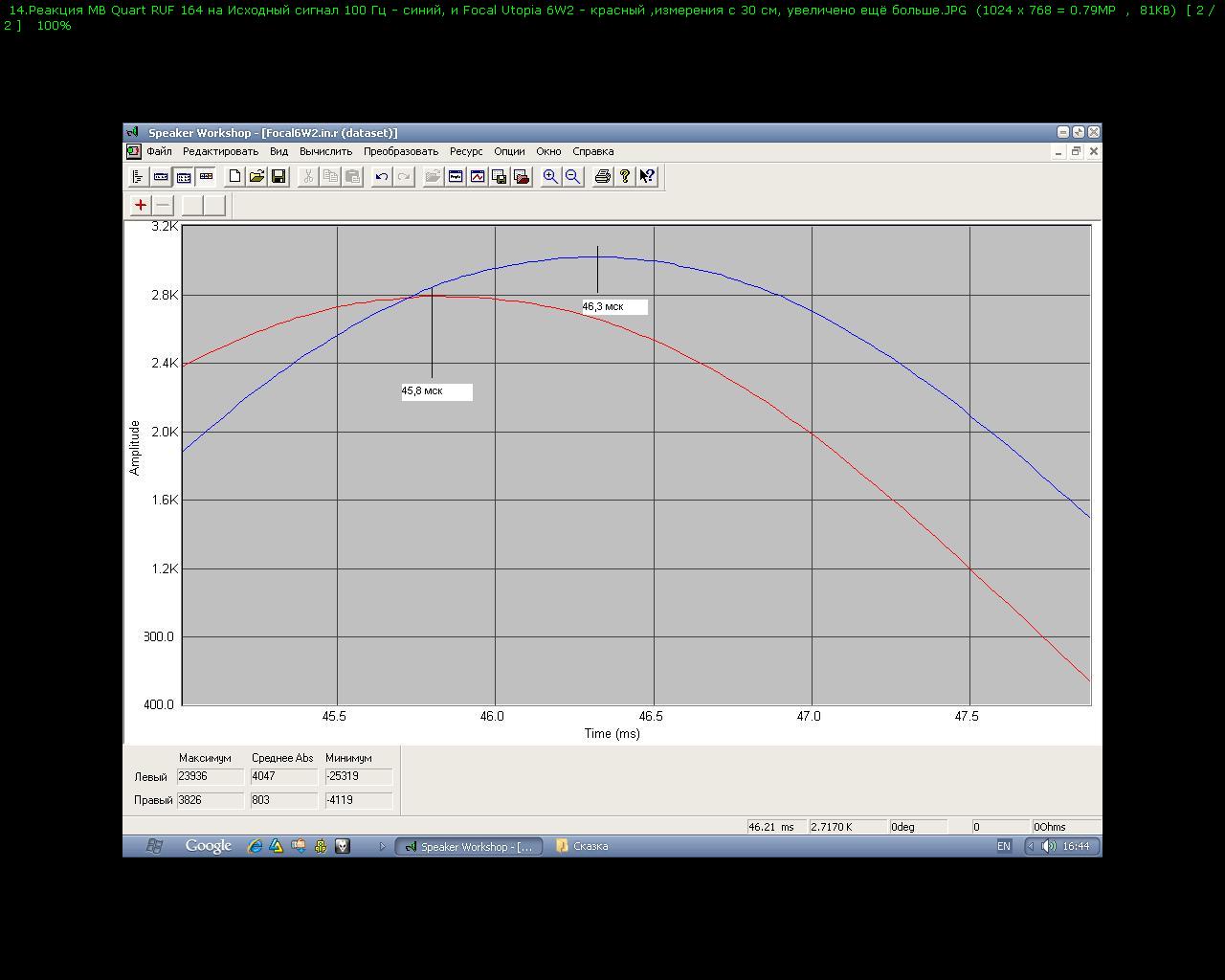This screenshot has height=980, width=1225.
Task: Toggle the third view toolbar button
Action: pyautogui.click(x=183, y=176)
